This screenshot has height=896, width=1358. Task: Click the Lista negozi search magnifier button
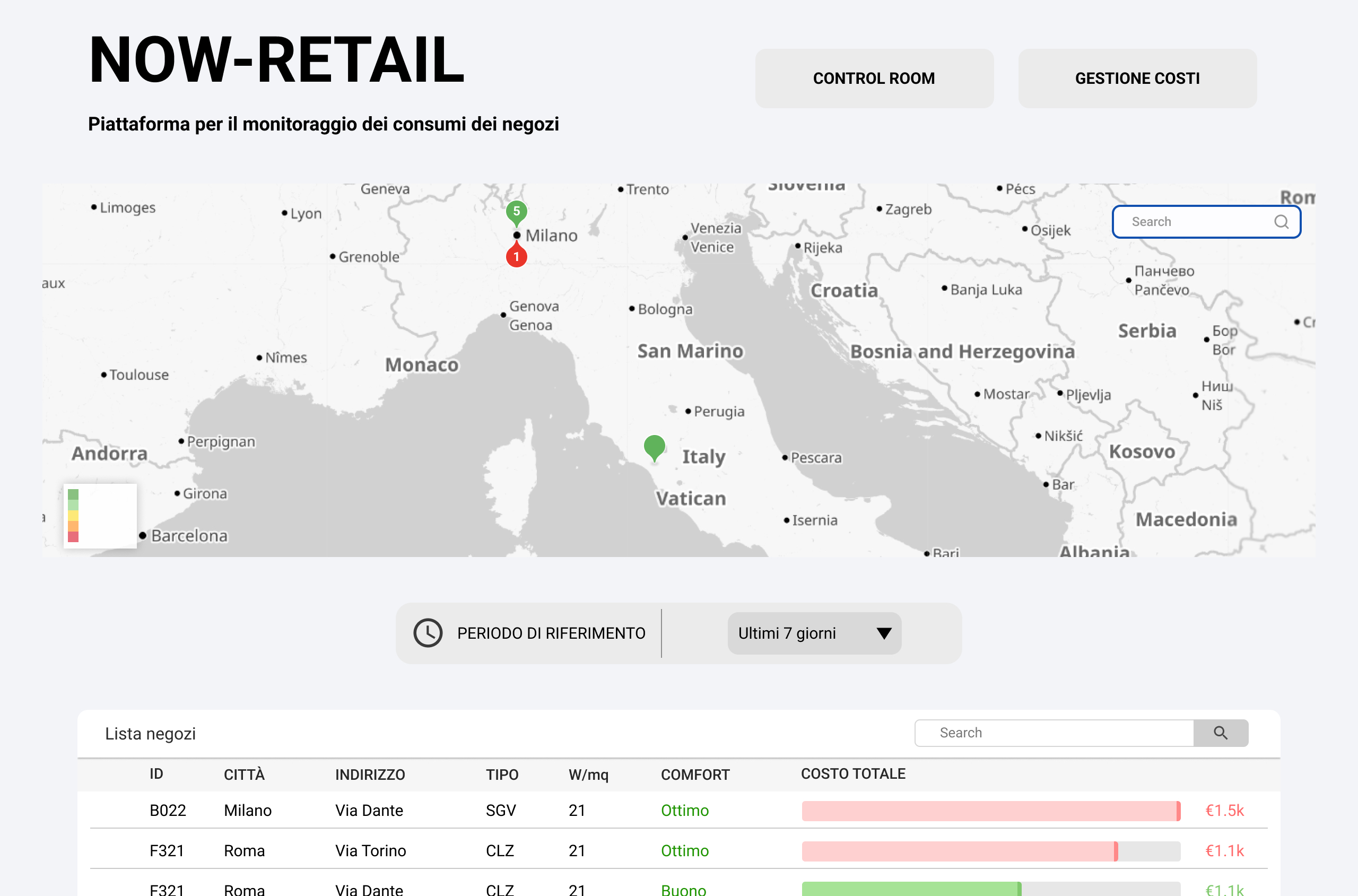(x=1220, y=733)
